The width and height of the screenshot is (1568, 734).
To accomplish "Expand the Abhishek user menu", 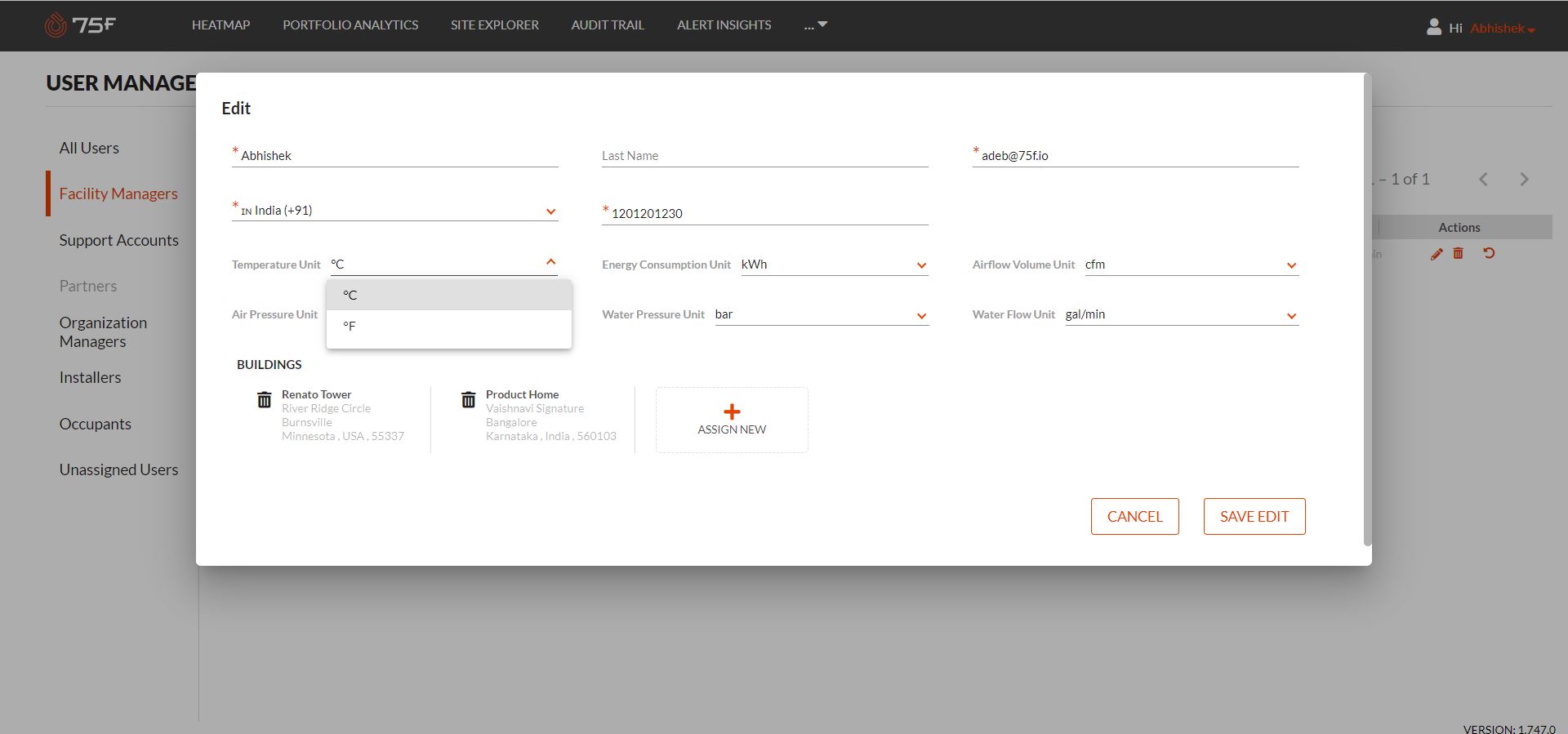I will click(x=1503, y=29).
